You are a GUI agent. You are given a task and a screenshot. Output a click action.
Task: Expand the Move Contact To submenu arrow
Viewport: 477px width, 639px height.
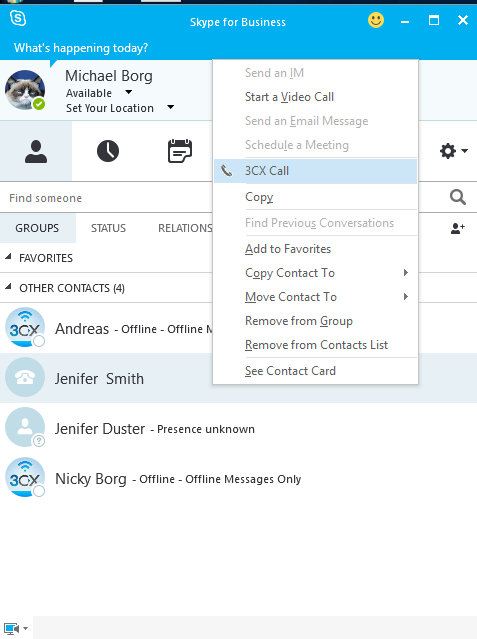tap(406, 296)
